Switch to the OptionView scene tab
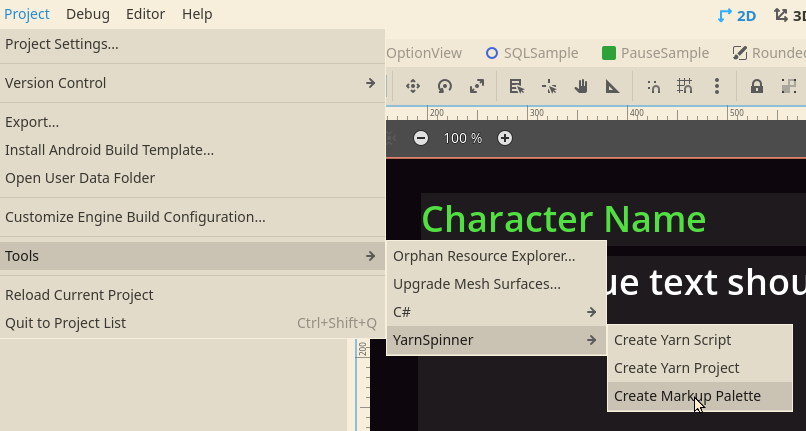Image resolution: width=806 pixels, height=431 pixels. click(x=424, y=53)
